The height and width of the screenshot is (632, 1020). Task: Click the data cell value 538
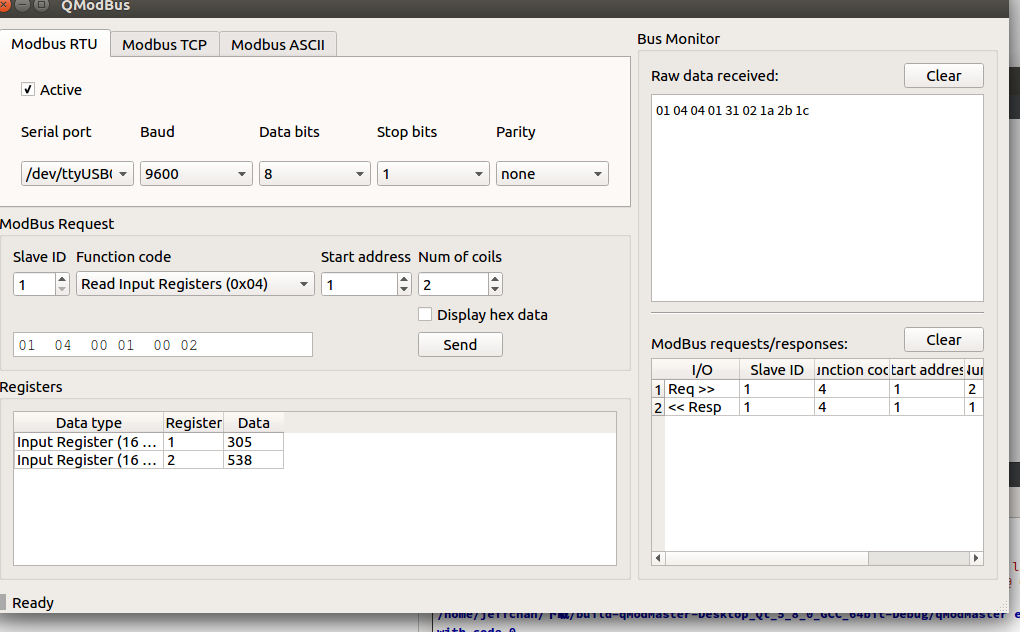pyautogui.click(x=254, y=460)
